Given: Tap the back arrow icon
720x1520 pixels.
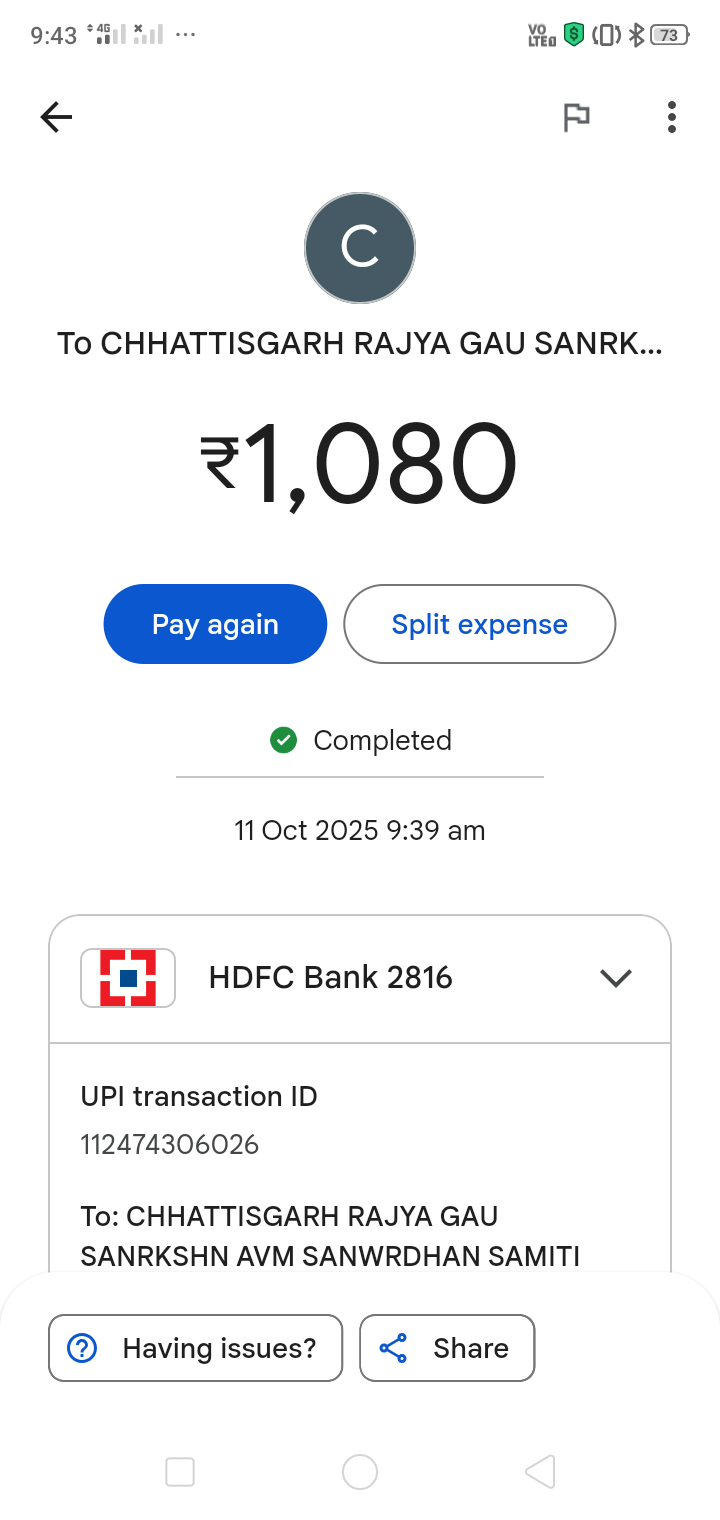Looking at the screenshot, I should (56, 118).
